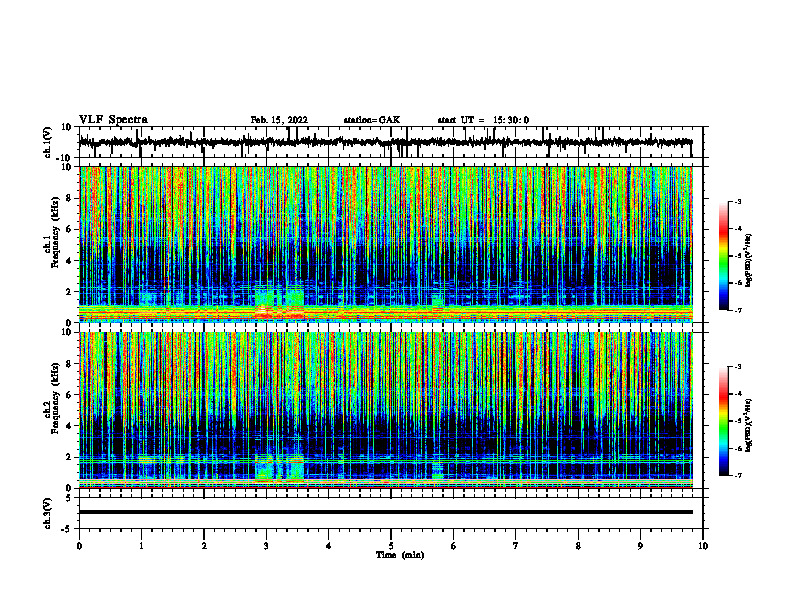Click the "5" tick on ch.3(V) axis
This screenshot has width=792, height=612.
click(69, 498)
